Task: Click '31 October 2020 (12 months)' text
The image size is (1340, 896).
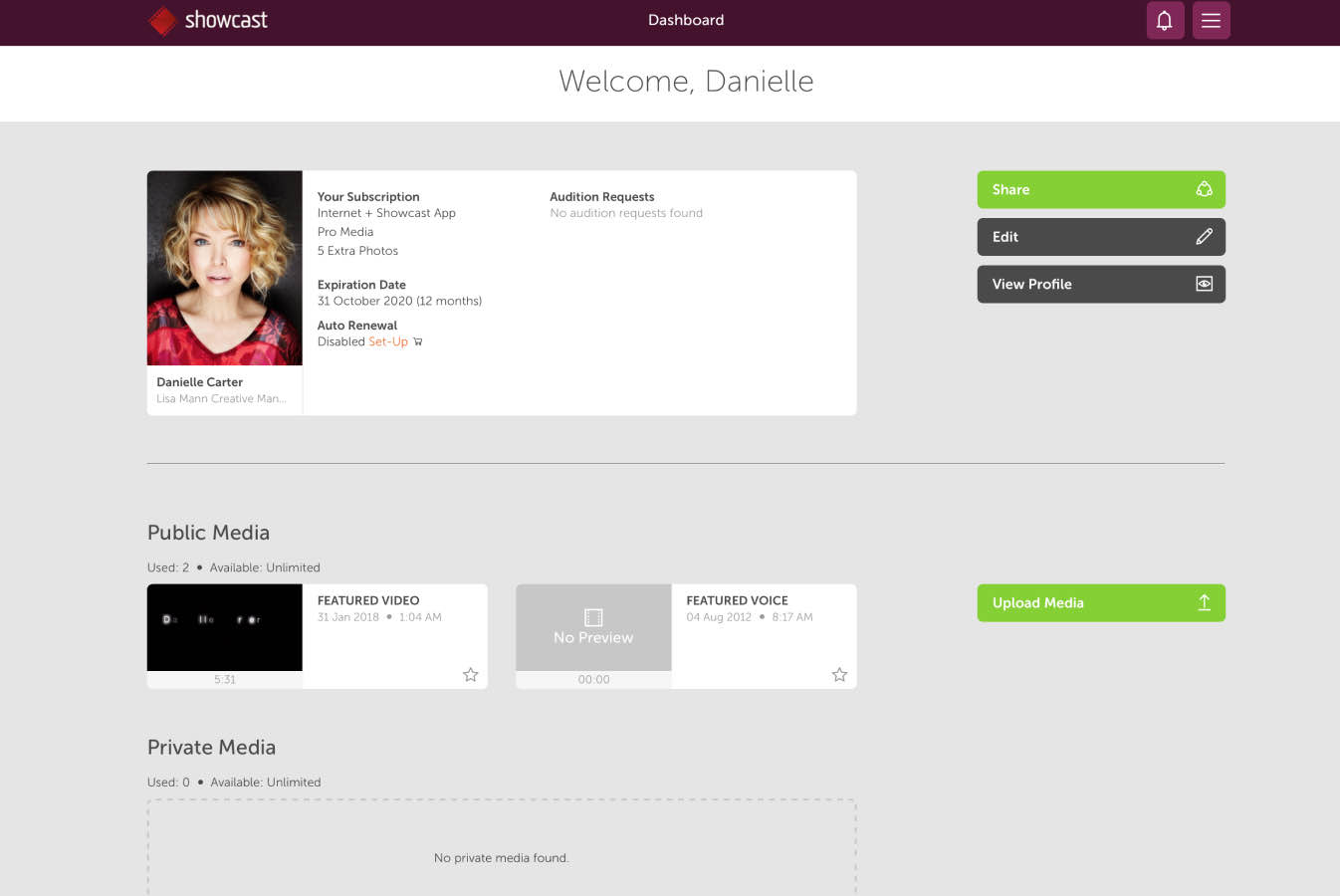Action: point(399,301)
